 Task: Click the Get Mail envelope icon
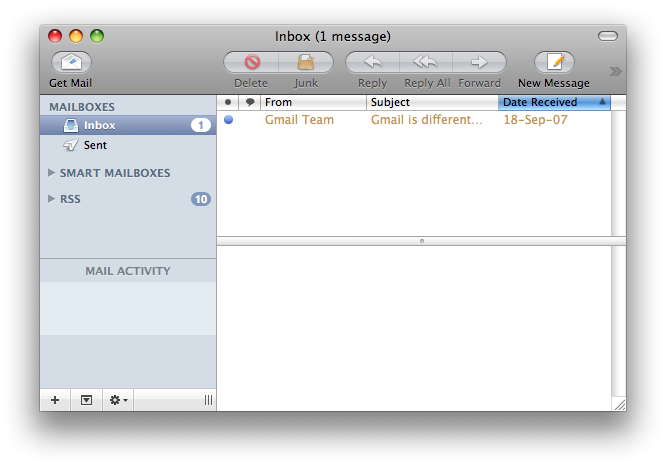71,62
